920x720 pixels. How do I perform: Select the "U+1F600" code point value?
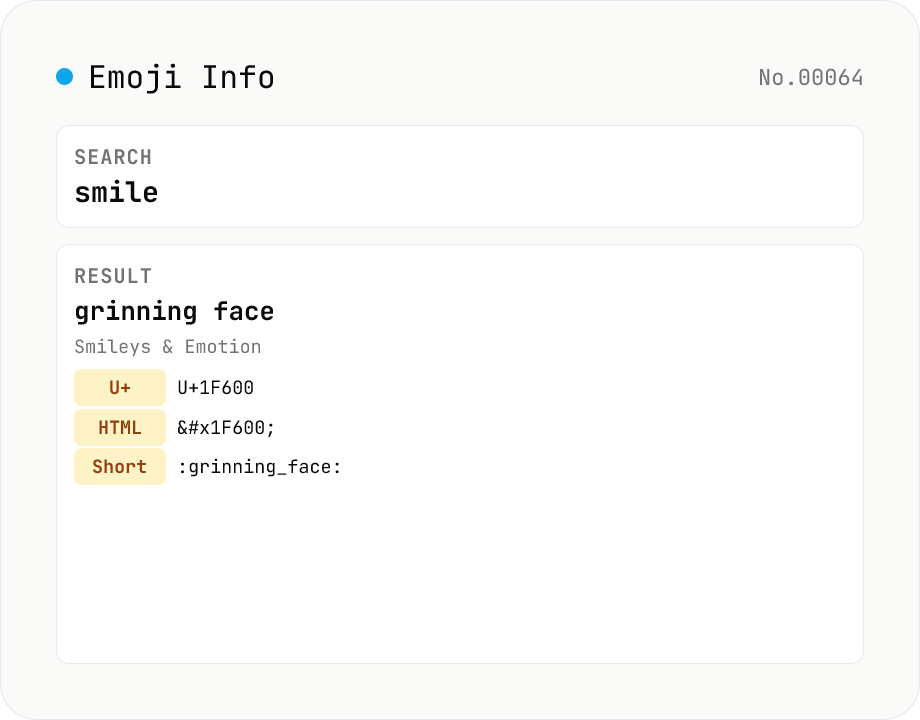215,388
